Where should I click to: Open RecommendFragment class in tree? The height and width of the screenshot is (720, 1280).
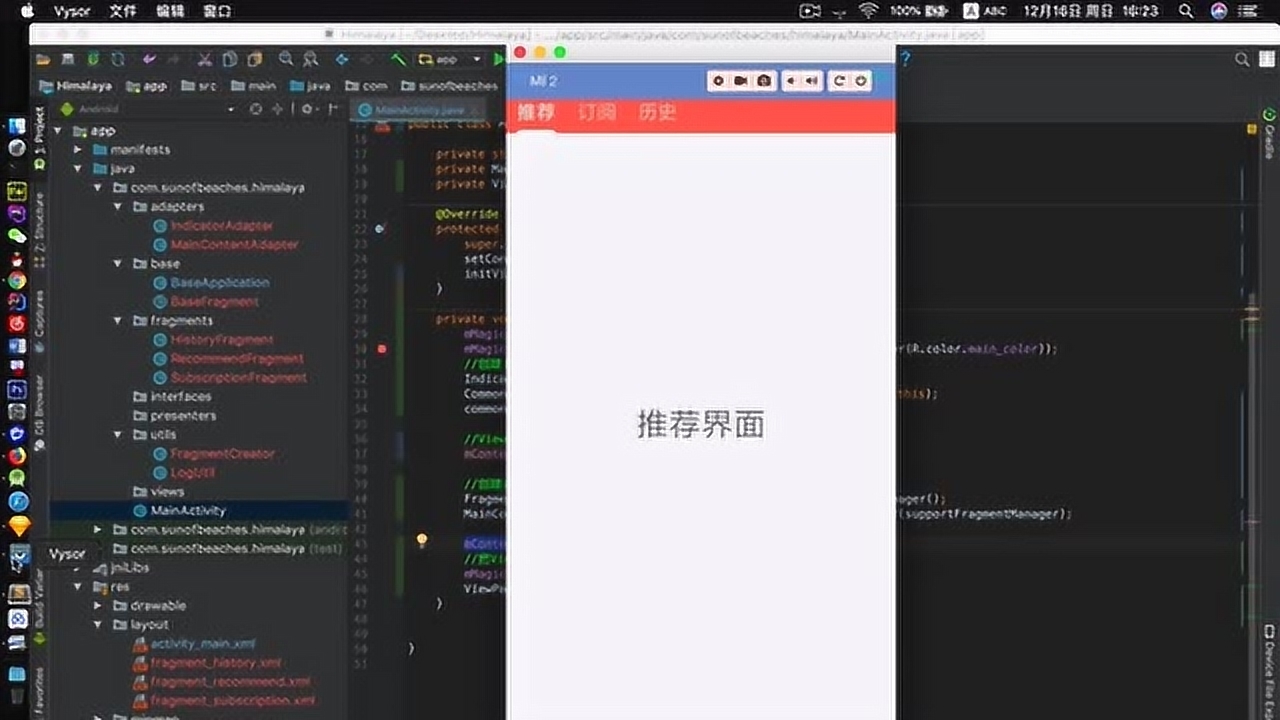[x=228, y=359]
